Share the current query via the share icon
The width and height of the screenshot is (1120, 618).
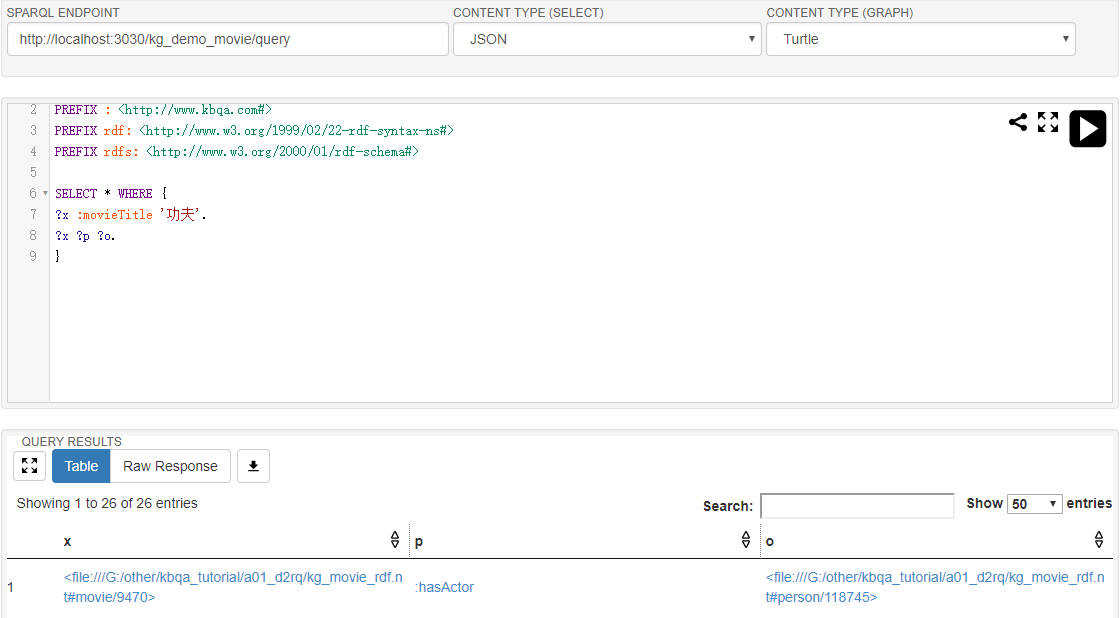pyautogui.click(x=1018, y=122)
